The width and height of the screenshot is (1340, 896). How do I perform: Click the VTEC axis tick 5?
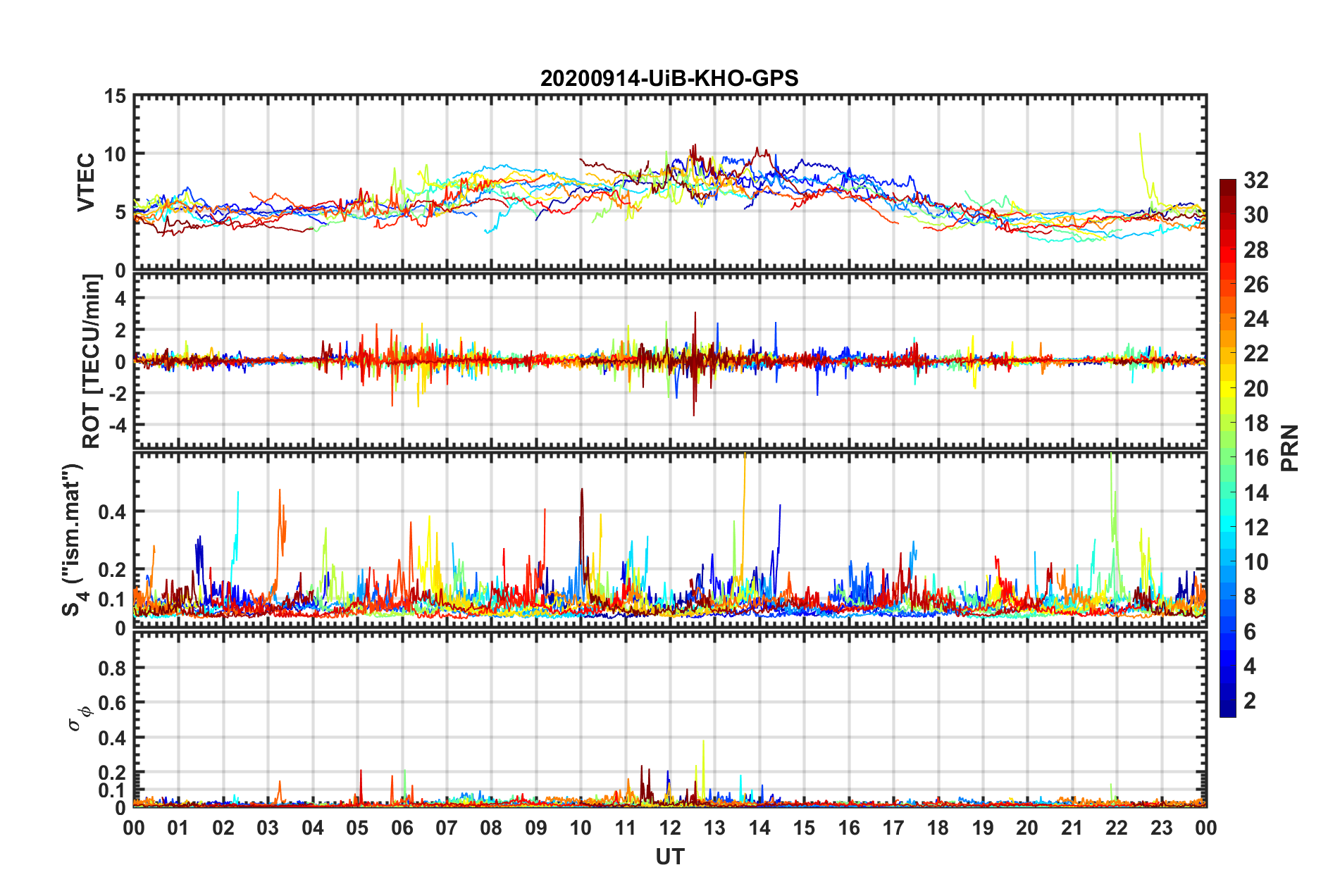click(120, 212)
